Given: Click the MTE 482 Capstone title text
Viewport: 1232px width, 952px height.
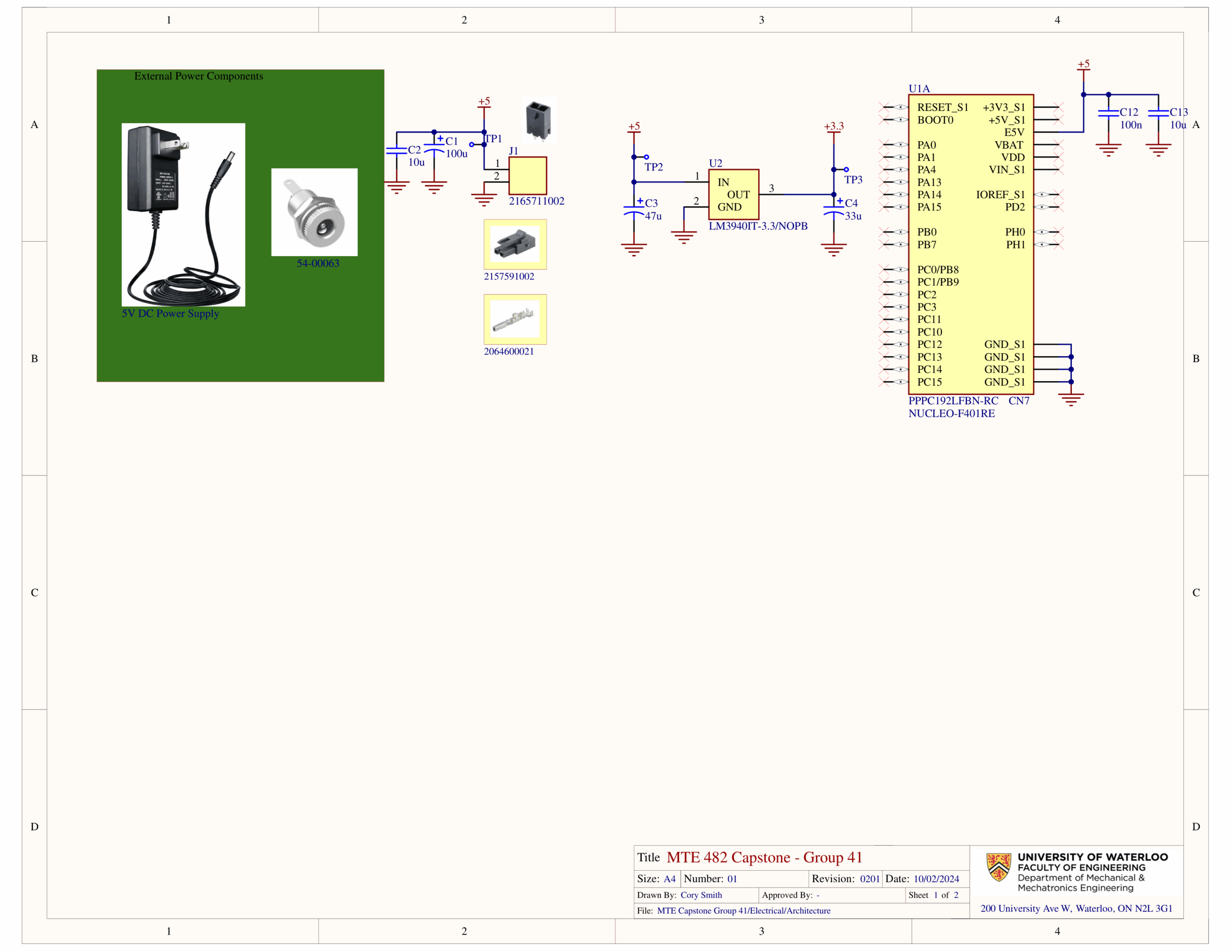Looking at the screenshot, I should tap(764, 857).
